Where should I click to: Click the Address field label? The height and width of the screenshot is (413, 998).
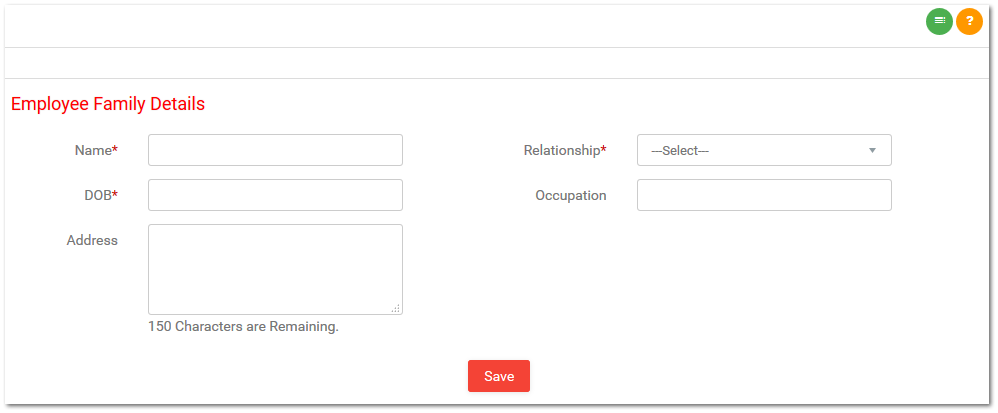coord(92,240)
